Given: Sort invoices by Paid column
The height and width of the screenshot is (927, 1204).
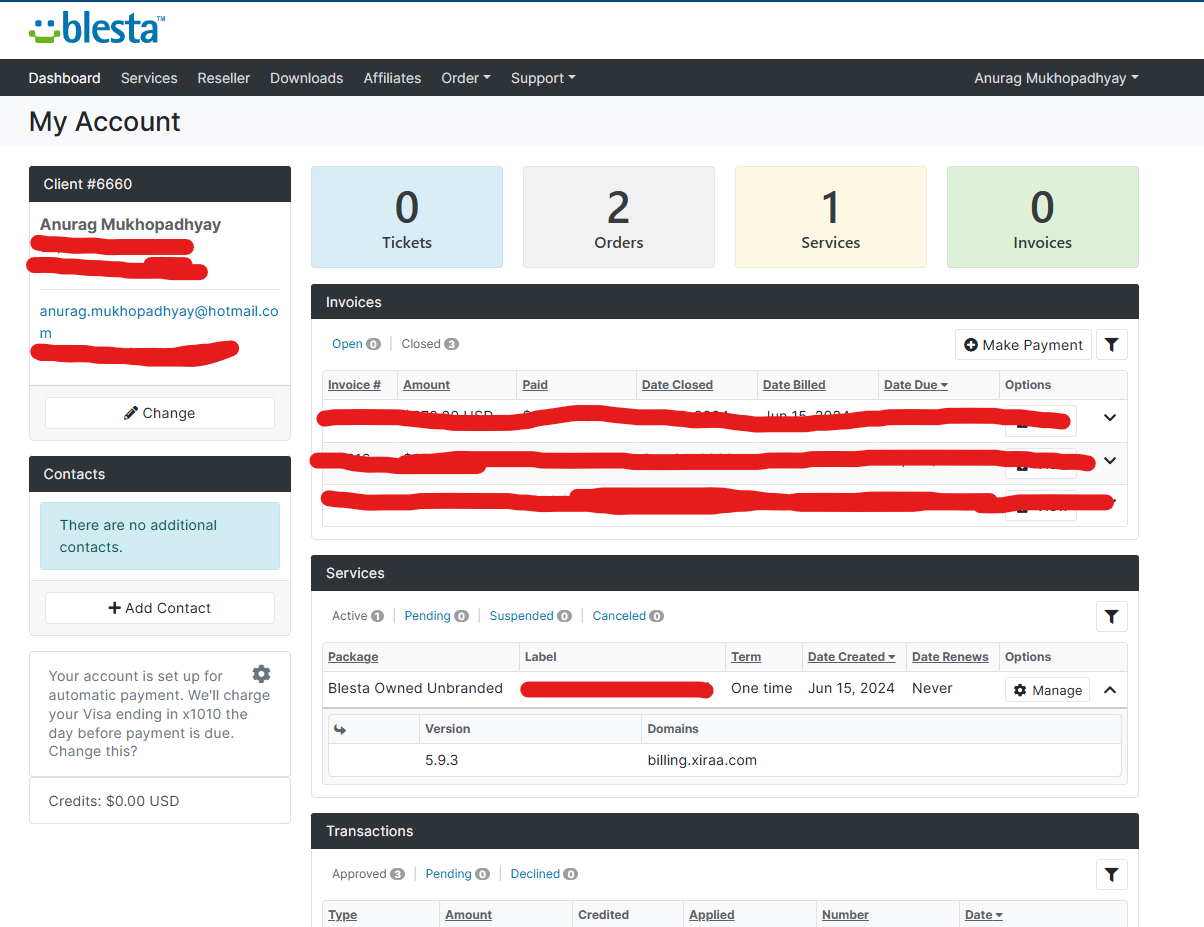Looking at the screenshot, I should 535,385.
